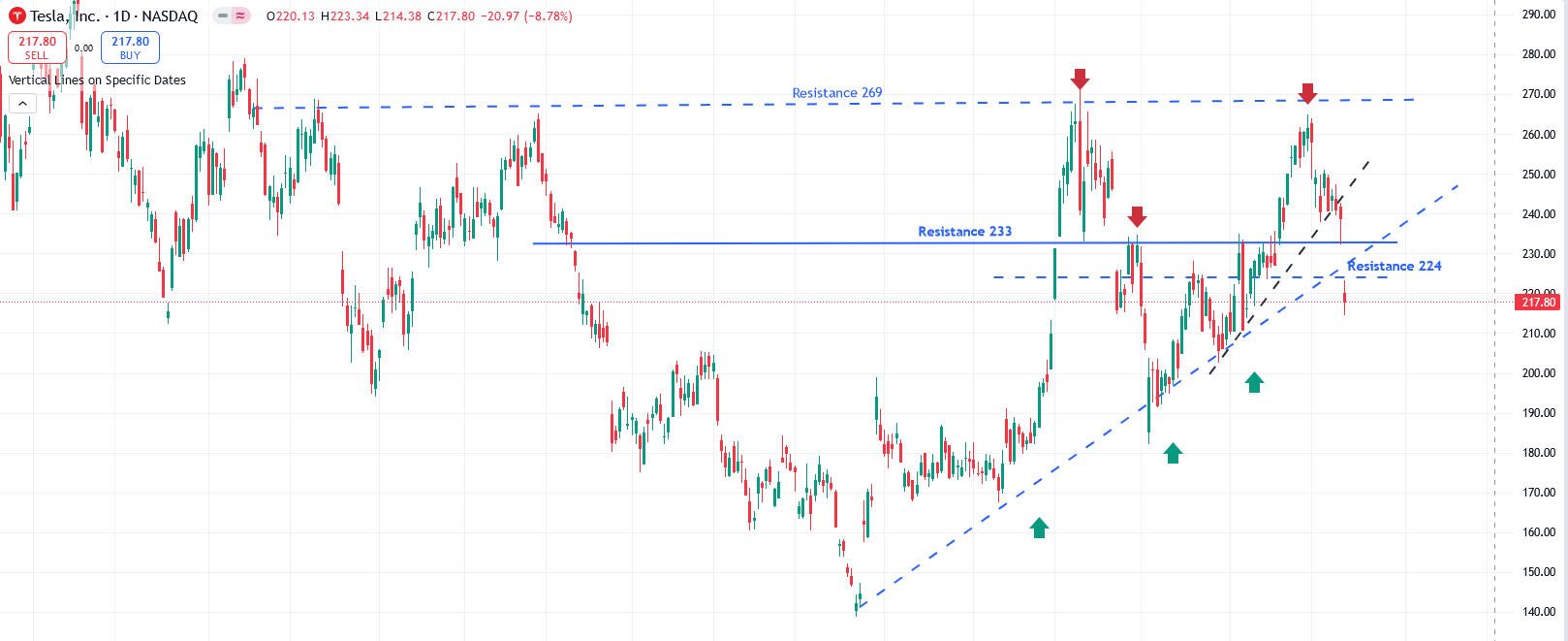
Task: Click the 217.80 BUY button
Action: point(130,48)
